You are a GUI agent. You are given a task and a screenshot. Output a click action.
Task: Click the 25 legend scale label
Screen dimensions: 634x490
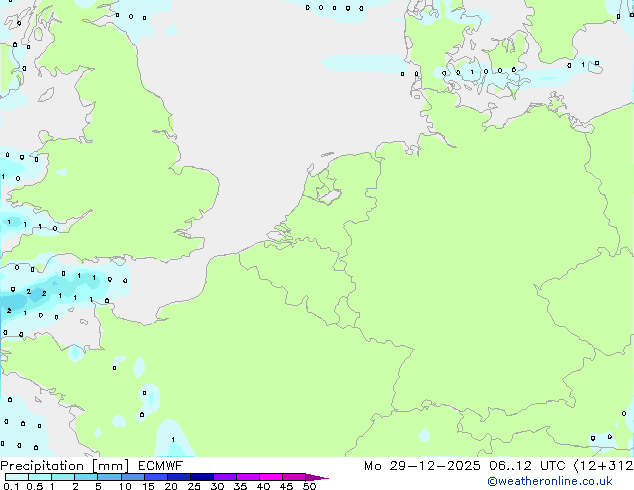click(x=194, y=486)
